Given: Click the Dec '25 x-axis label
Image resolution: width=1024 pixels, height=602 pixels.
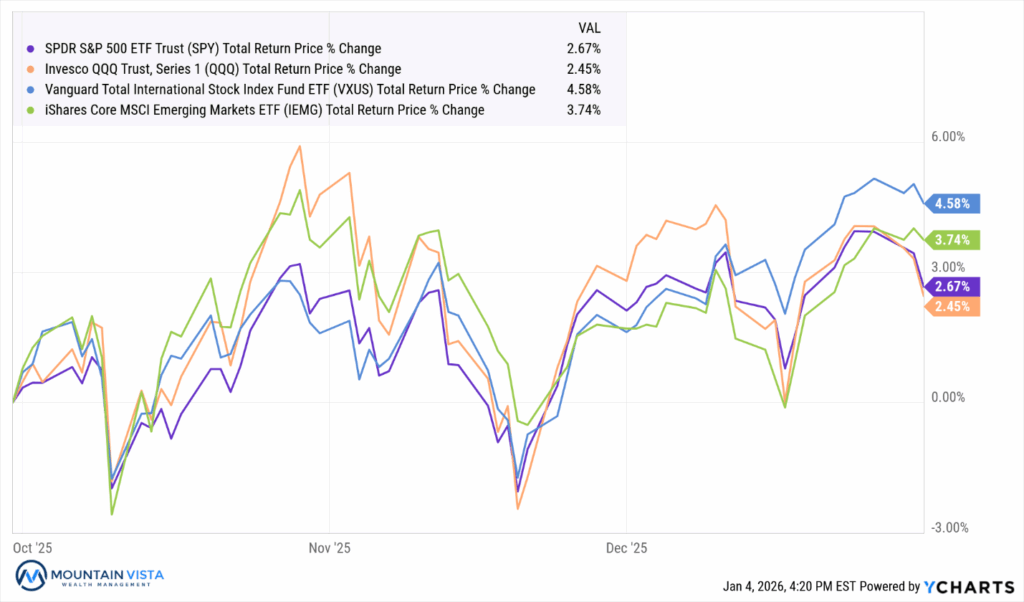Looking at the screenshot, I should click(x=625, y=548).
